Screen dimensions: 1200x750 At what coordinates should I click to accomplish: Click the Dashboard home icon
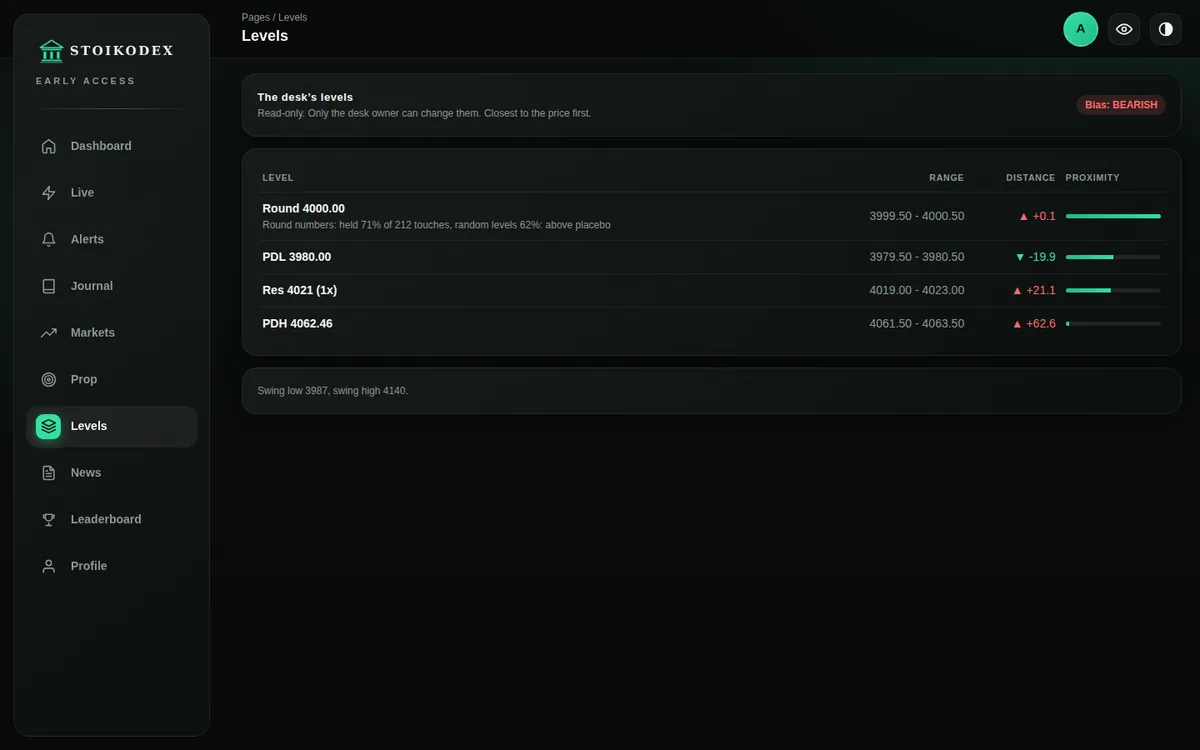[x=48, y=146]
